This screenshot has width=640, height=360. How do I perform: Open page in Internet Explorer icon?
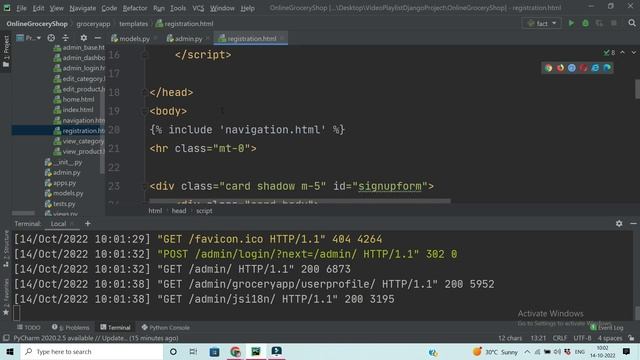coord(596,68)
